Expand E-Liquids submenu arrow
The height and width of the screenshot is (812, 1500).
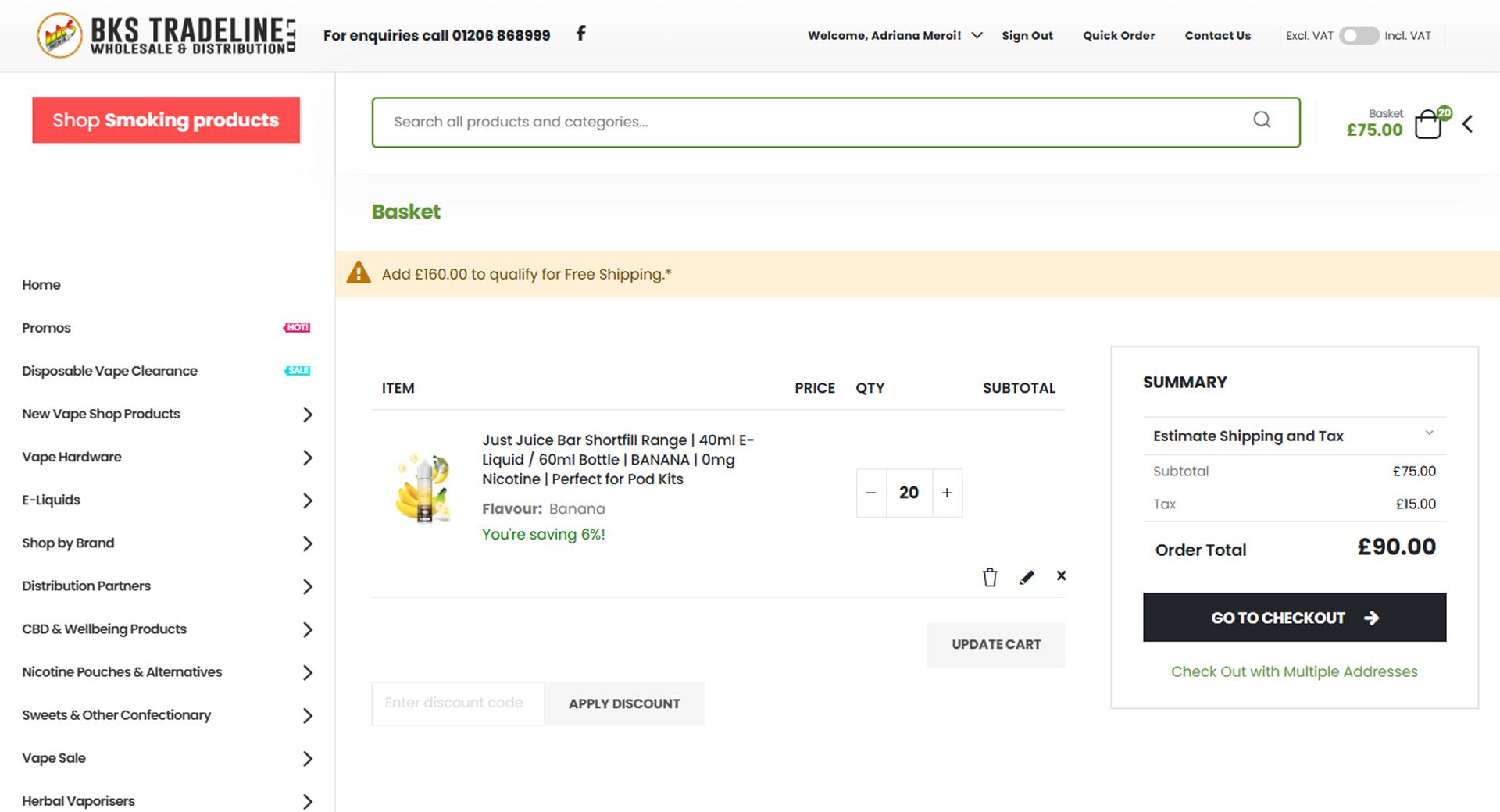308,500
